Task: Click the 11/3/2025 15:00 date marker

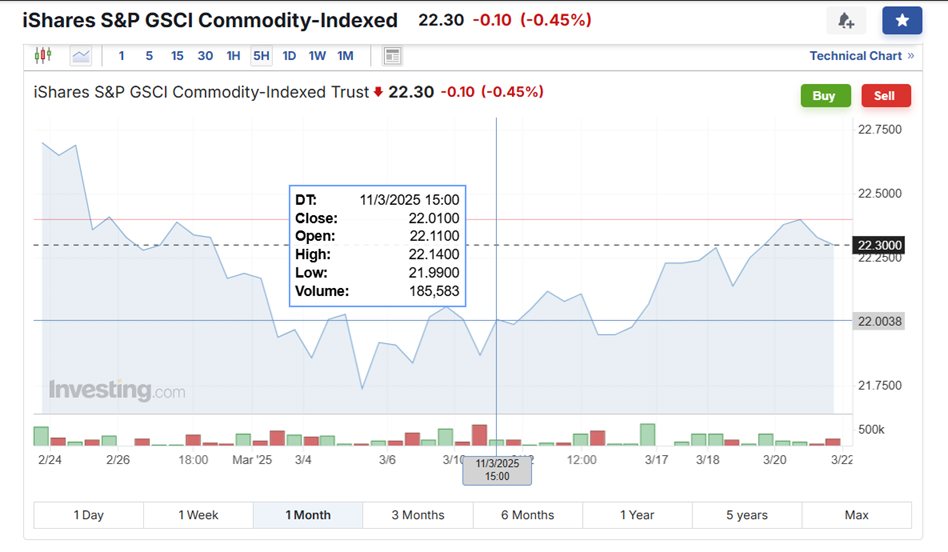Action: (x=497, y=470)
